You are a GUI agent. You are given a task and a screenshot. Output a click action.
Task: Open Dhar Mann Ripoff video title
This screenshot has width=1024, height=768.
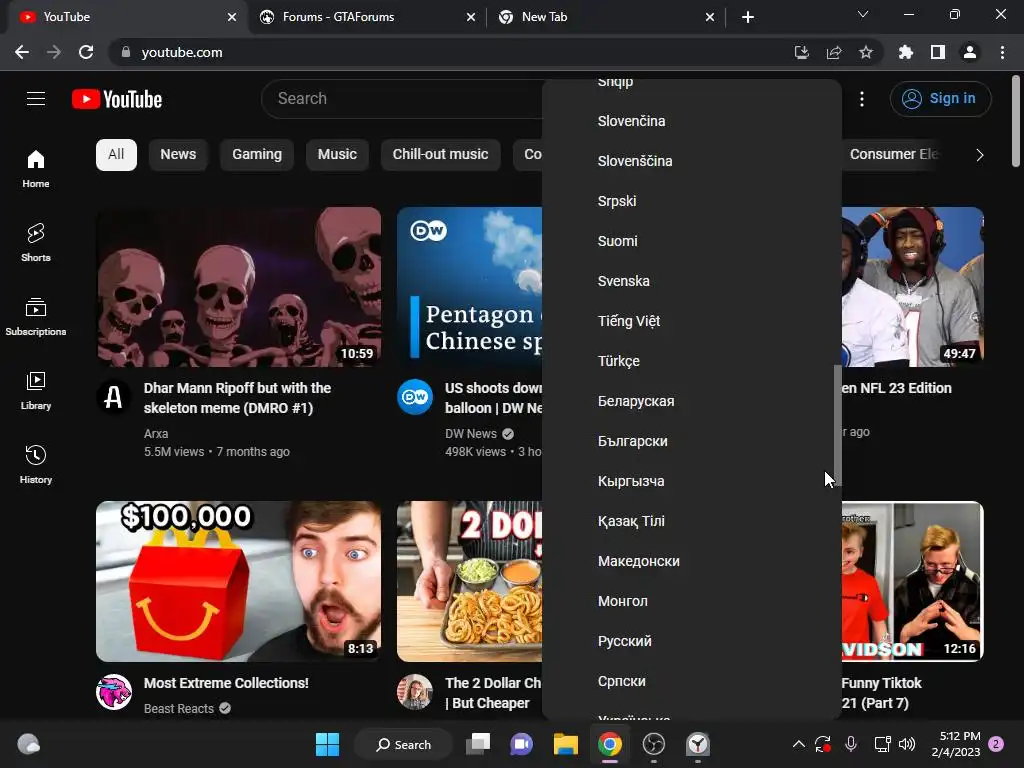click(237, 398)
